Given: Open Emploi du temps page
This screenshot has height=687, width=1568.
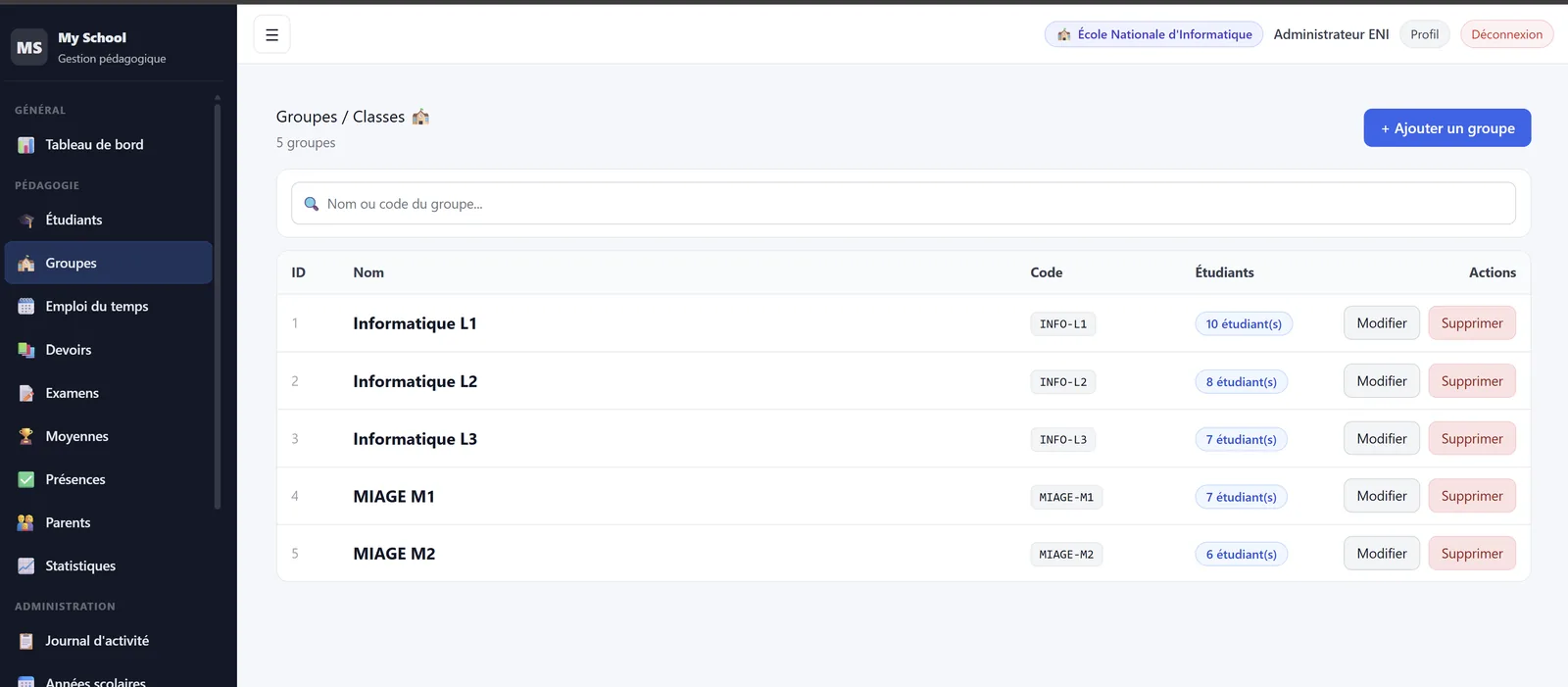Looking at the screenshot, I should (x=108, y=307).
